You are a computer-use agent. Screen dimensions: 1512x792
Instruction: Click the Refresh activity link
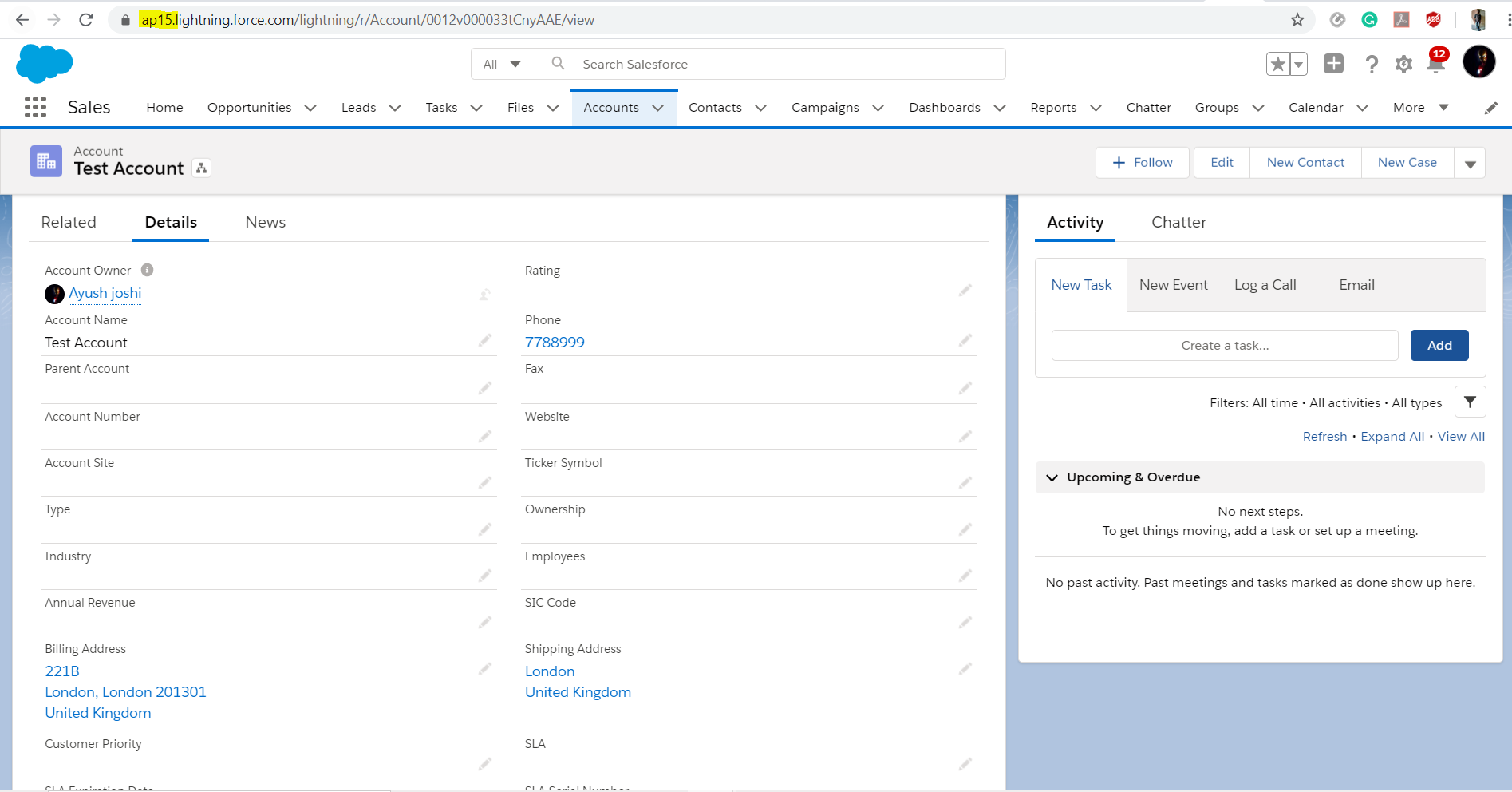(1324, 437)
